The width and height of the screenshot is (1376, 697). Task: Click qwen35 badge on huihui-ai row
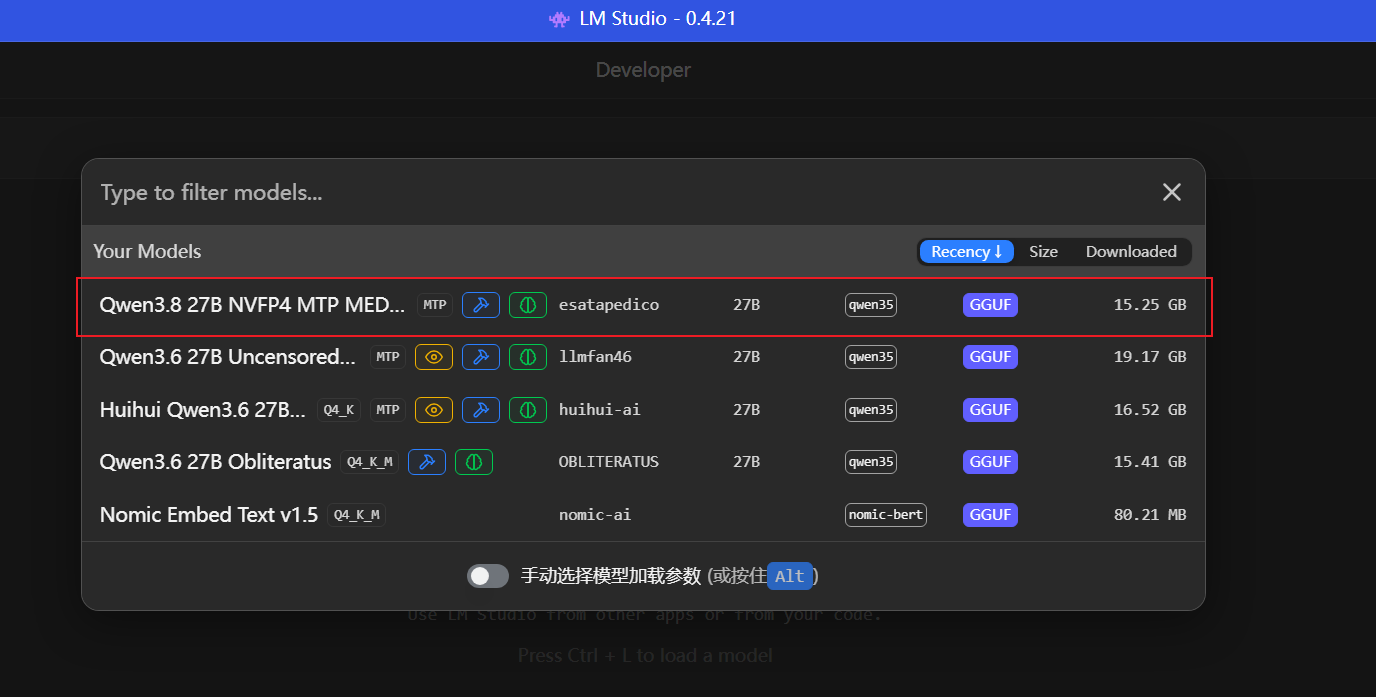pyautogui.click(x=871, y=410)
